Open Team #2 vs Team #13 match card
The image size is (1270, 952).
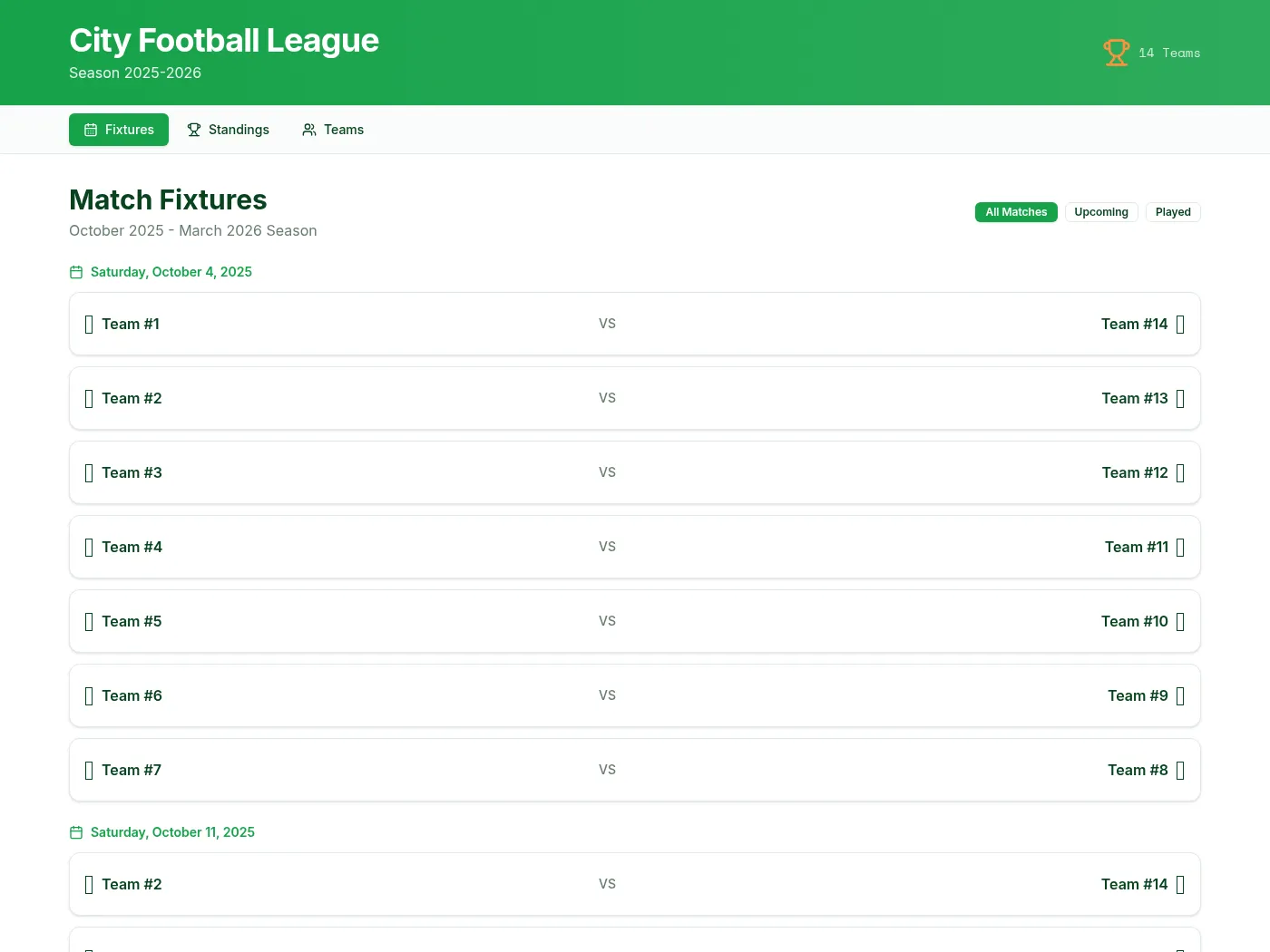pyautogui.click(x=635, y=398)
